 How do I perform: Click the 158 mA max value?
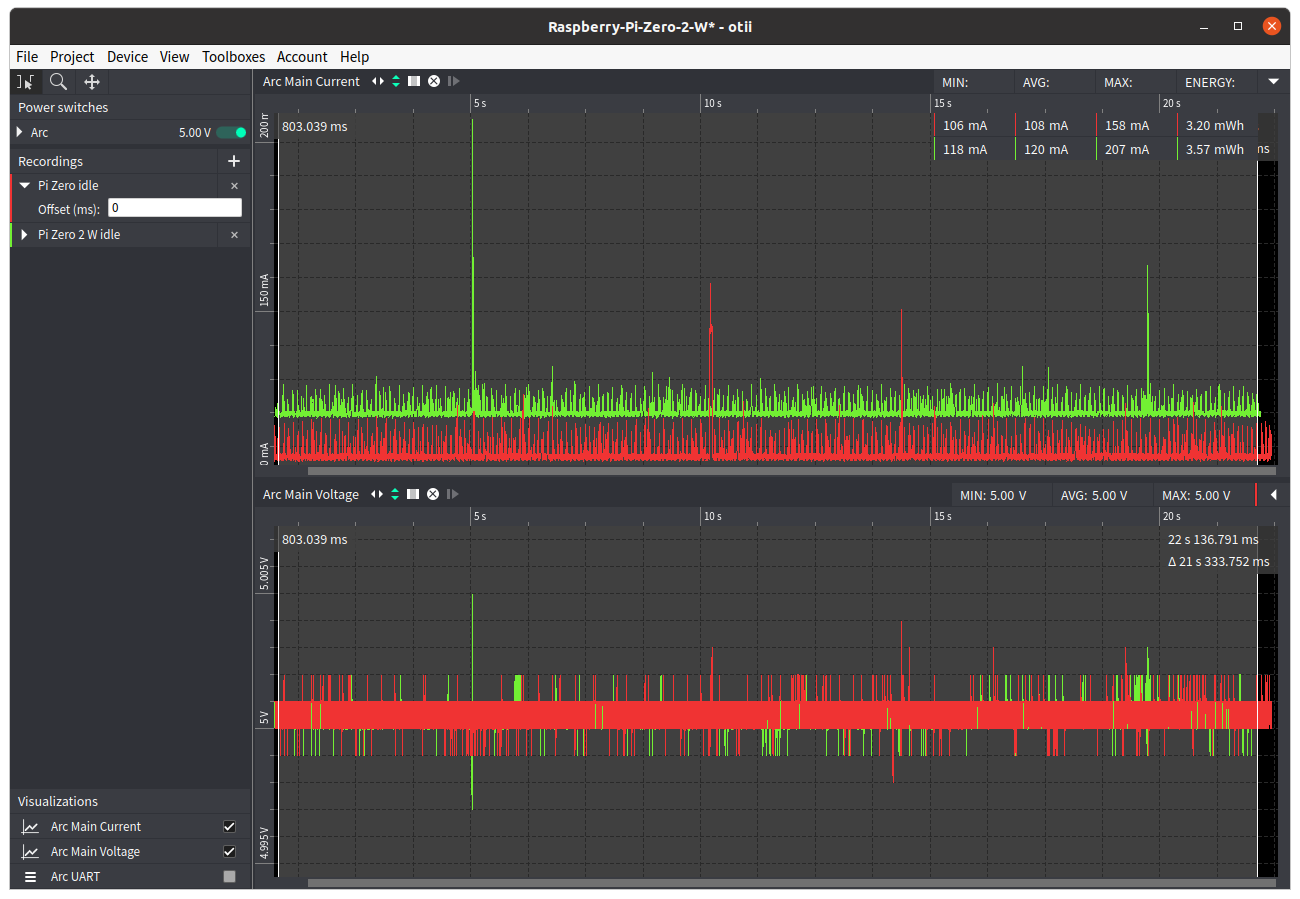pyautogui.click(x=1127, y=126)
